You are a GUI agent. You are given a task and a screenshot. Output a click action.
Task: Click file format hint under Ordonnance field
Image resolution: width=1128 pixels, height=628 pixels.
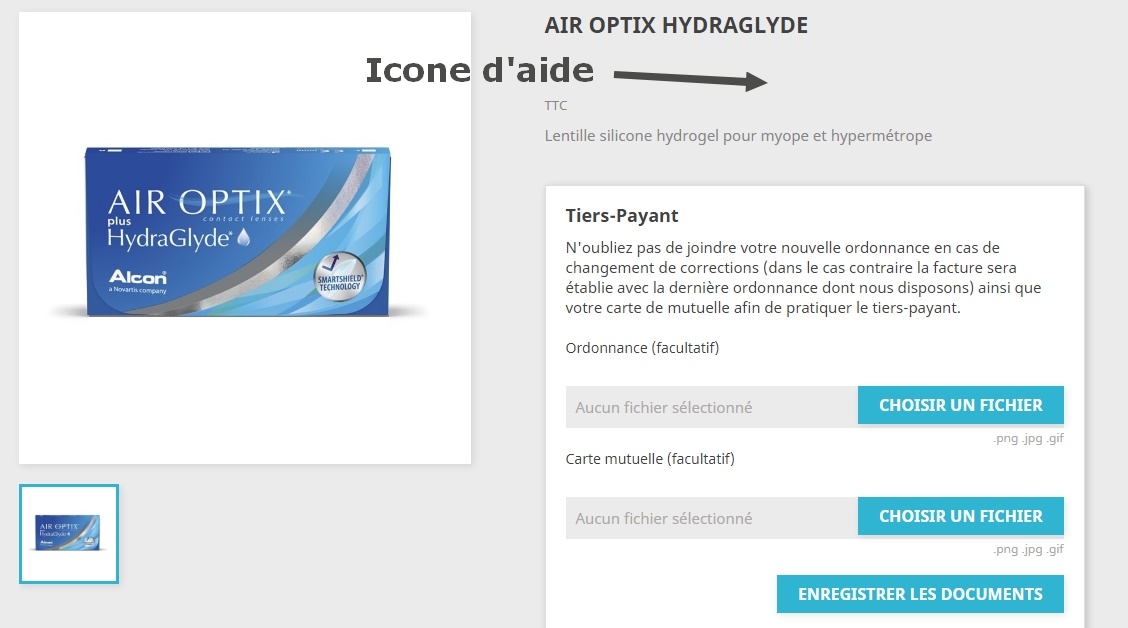[1028, 438]
